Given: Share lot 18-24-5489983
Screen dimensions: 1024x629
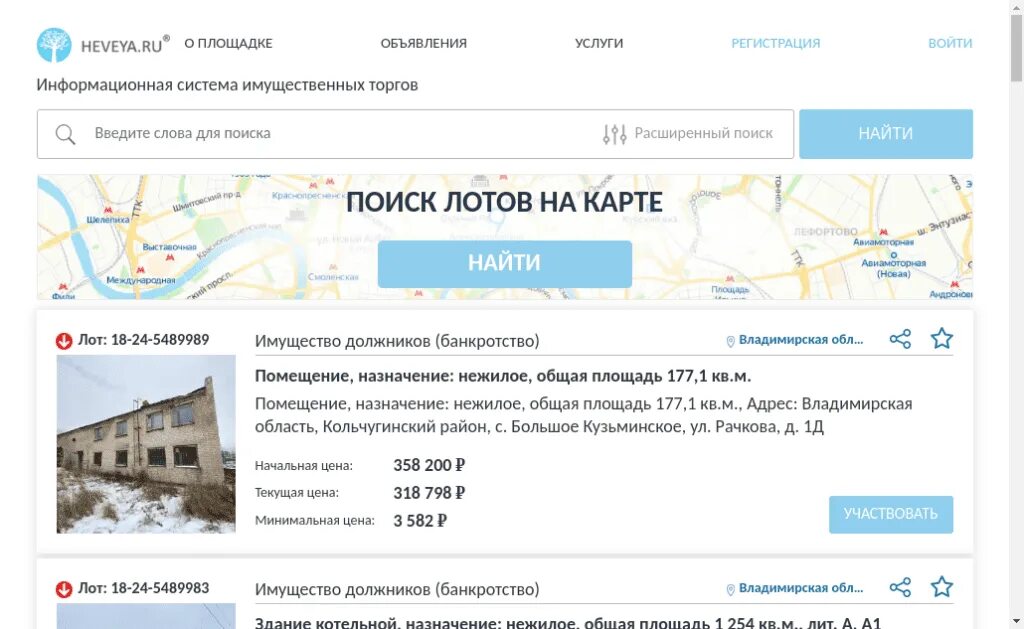Looking at the screenshot, I should 901,587.
